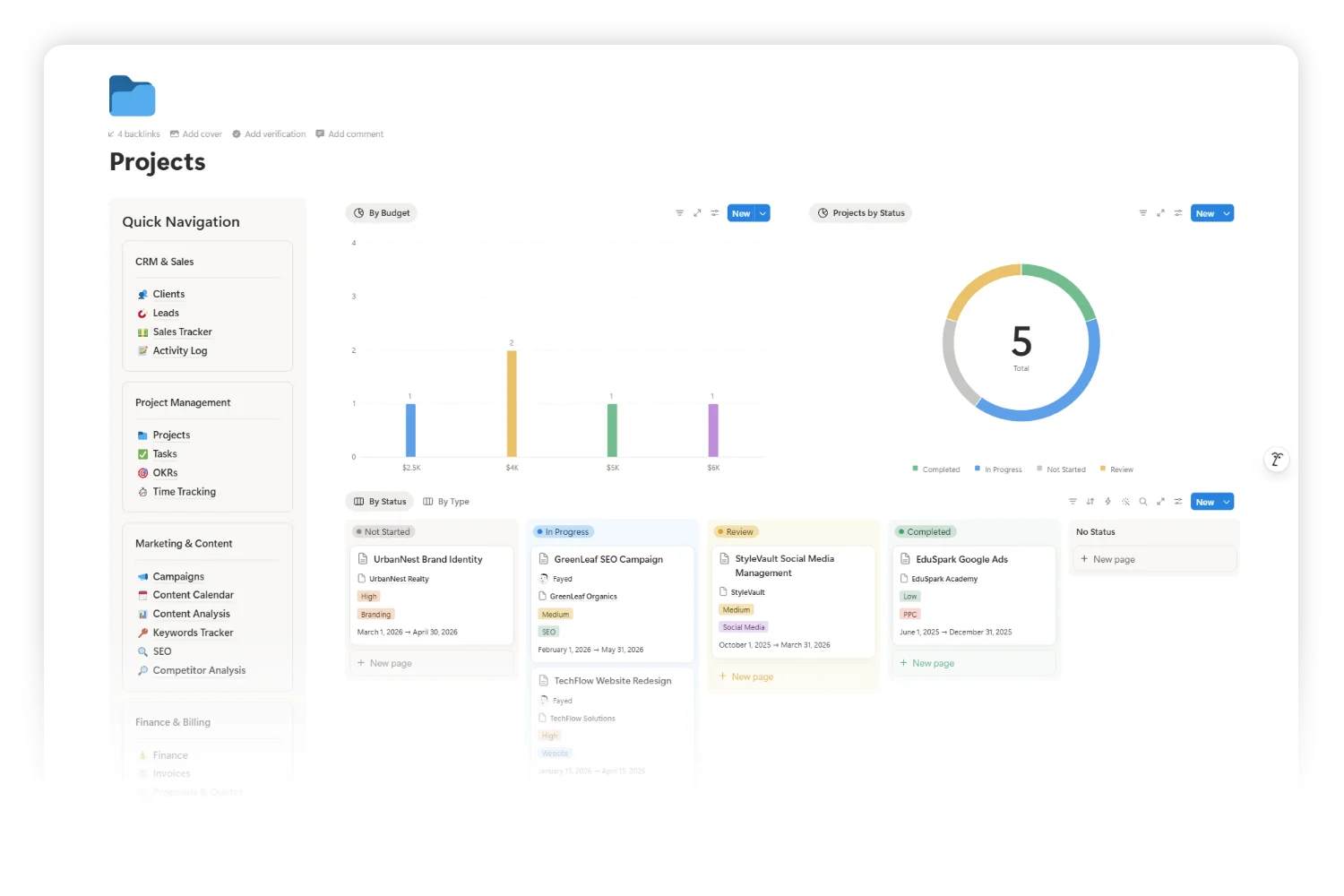1344x896 pixels.
Task: Click Add comment
Action: 349,134
